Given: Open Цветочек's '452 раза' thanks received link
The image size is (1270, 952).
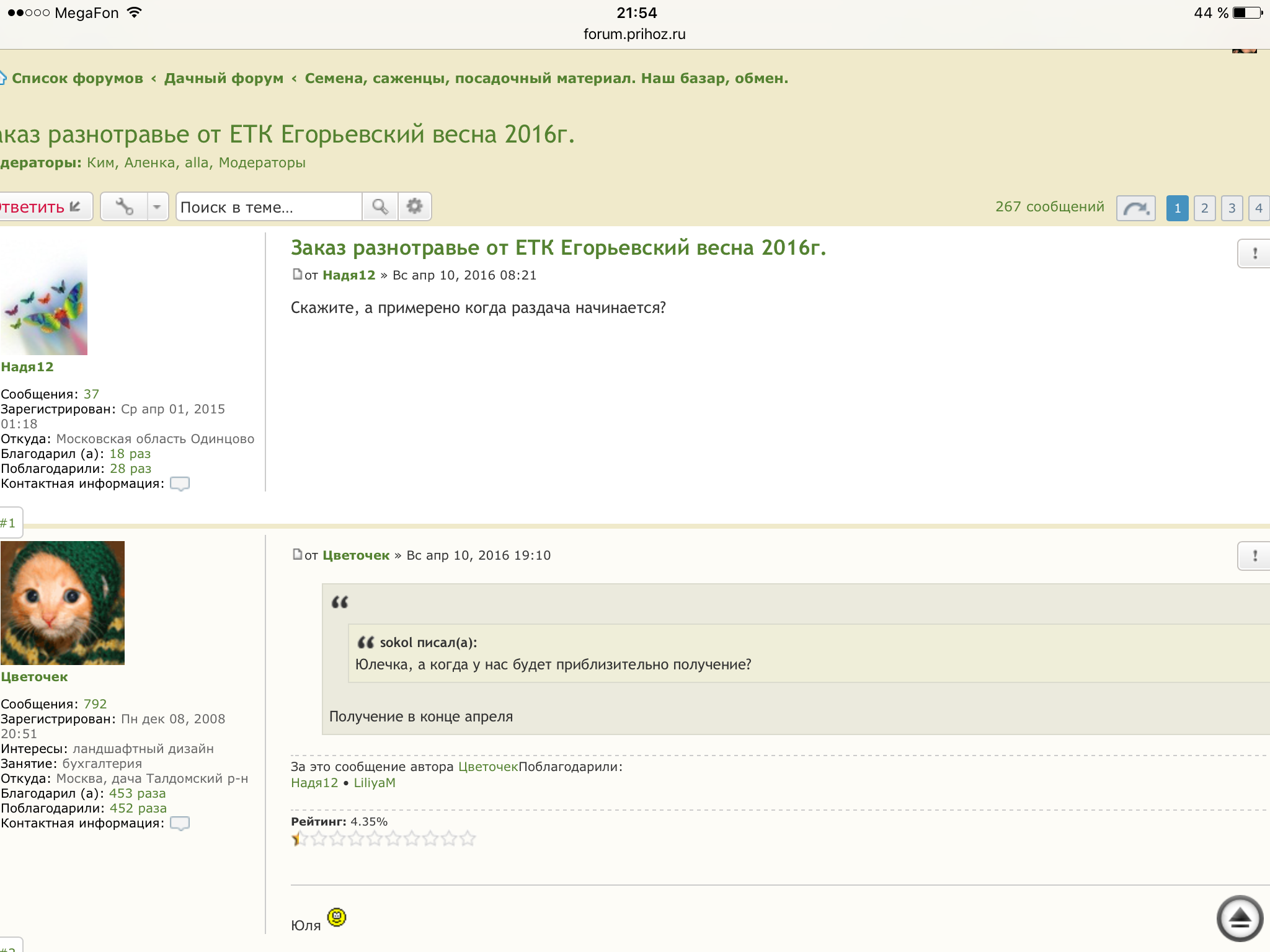Looking at the screenshot, I should pos(138,808).
